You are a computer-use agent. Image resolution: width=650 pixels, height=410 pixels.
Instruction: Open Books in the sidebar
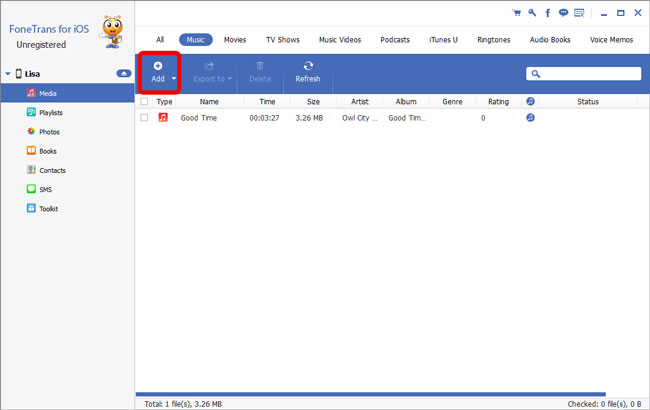coord(47,151)
